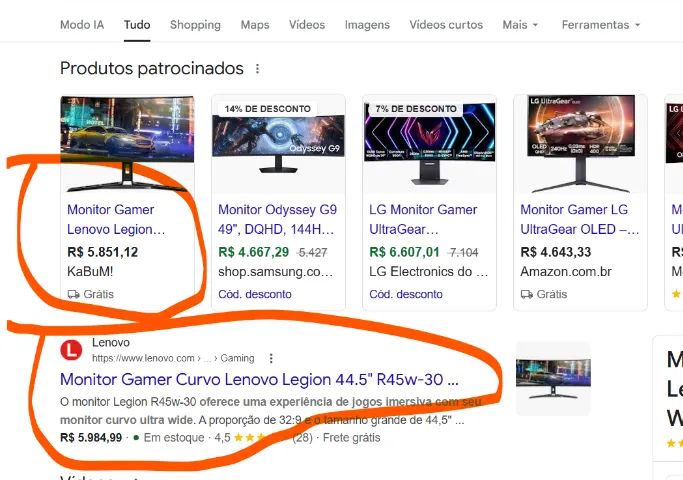The height and width of the screenshot is (480, 683).
Task: Click the LG UltraGear monitor image with 7% discount
Action: pyautogui.click(x=429, y=144)
